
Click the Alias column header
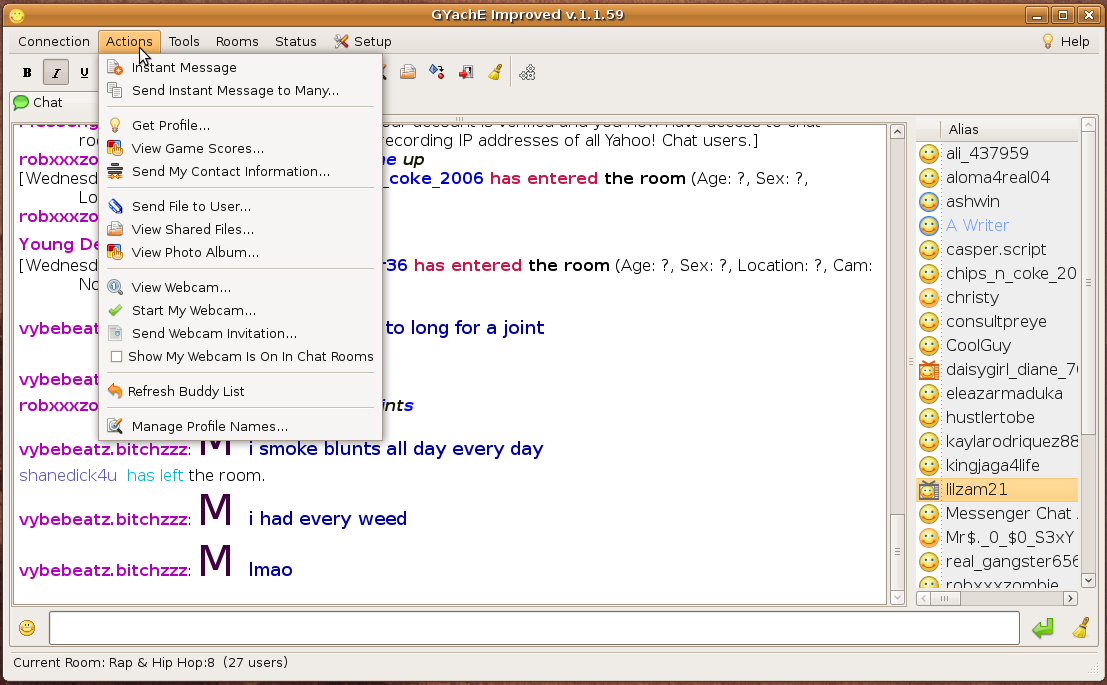1000,130
